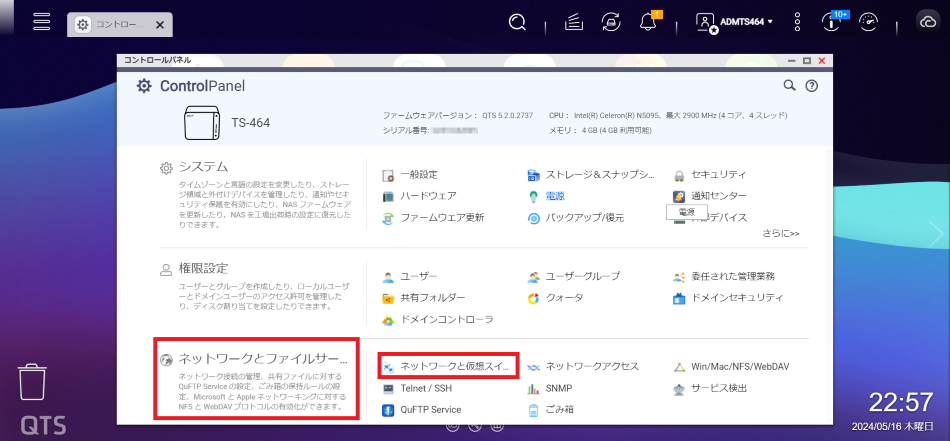Viewport: 950px width, 441px height.
Task: Open Control Panel help question mark
Action: coord(811,86)
